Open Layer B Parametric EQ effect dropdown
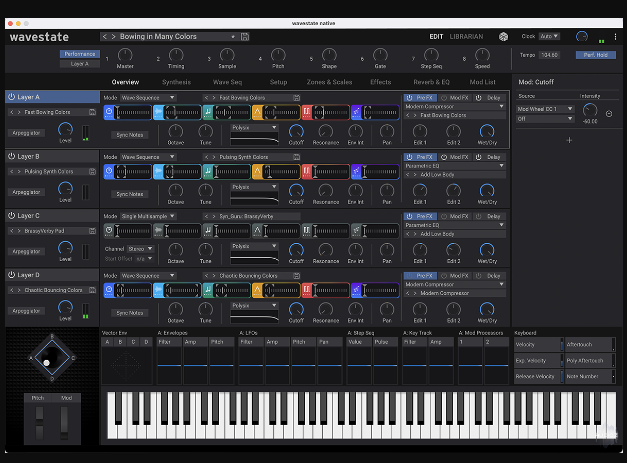The height and width of the screenshot is (463, 627). (455, 166)
